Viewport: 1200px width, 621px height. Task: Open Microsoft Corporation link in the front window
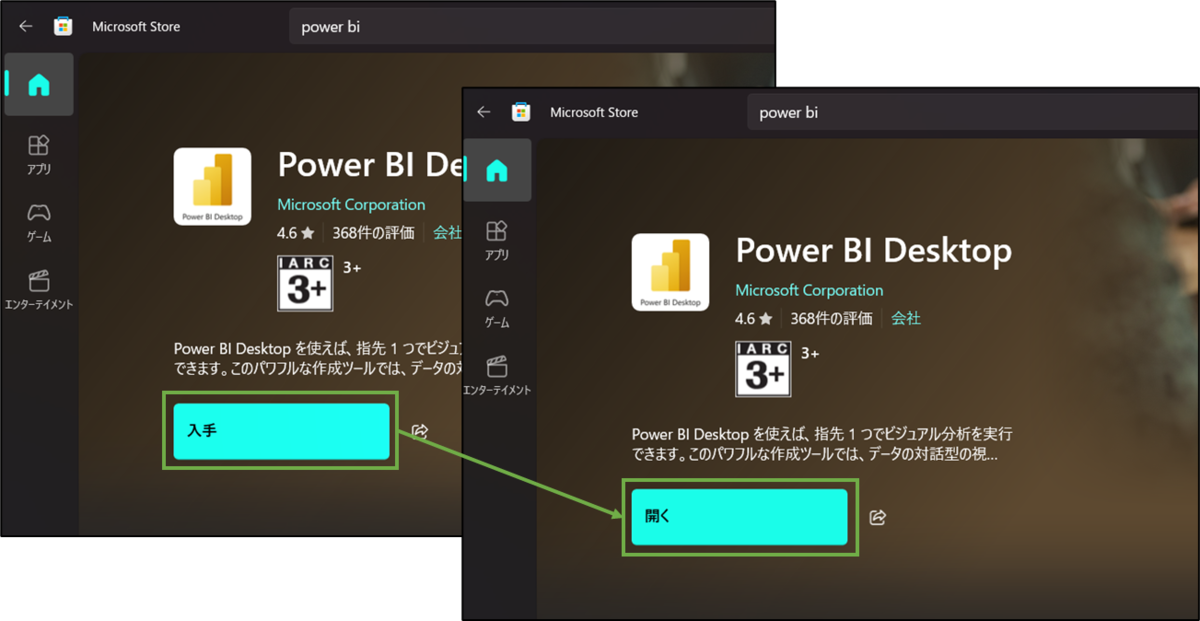click(x=809, y=290)
